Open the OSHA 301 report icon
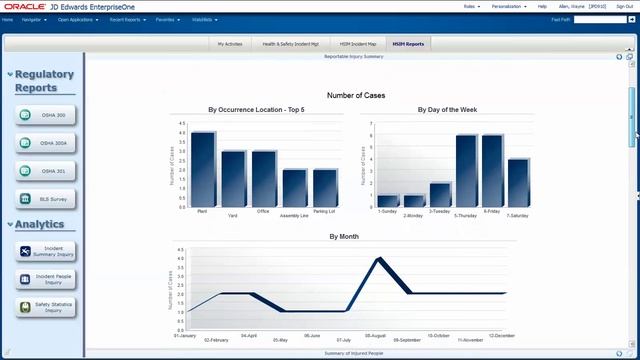 pos(25,171)
